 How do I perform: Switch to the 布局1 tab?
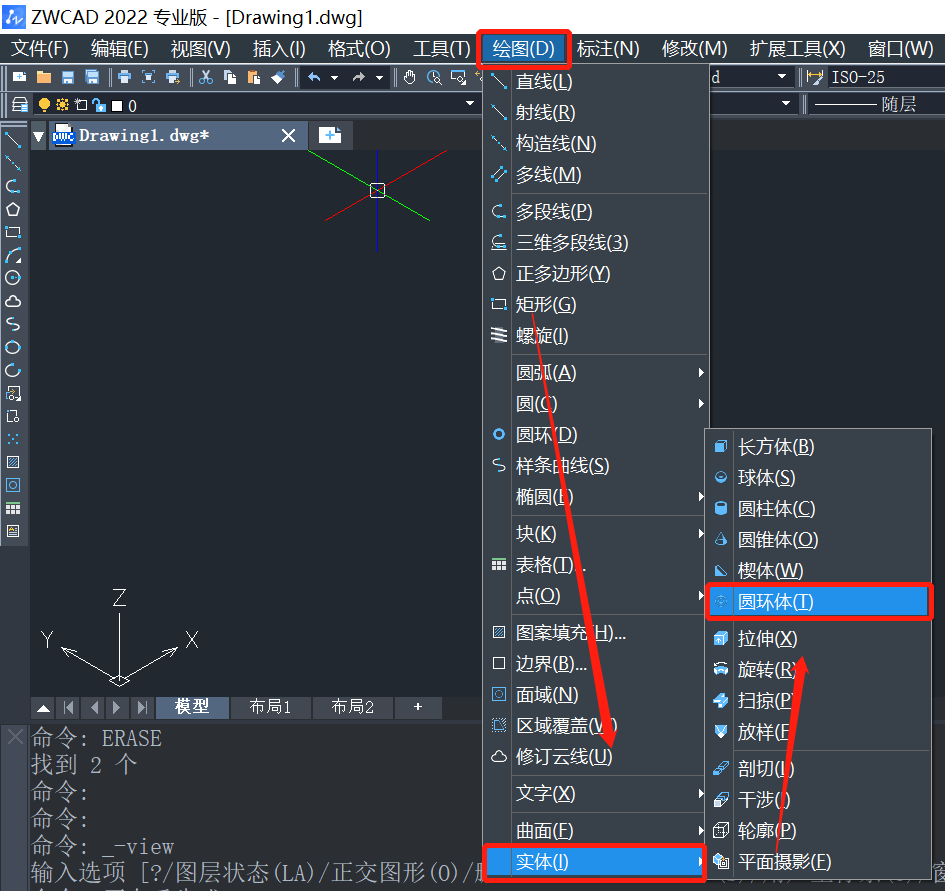pos(271,707)
